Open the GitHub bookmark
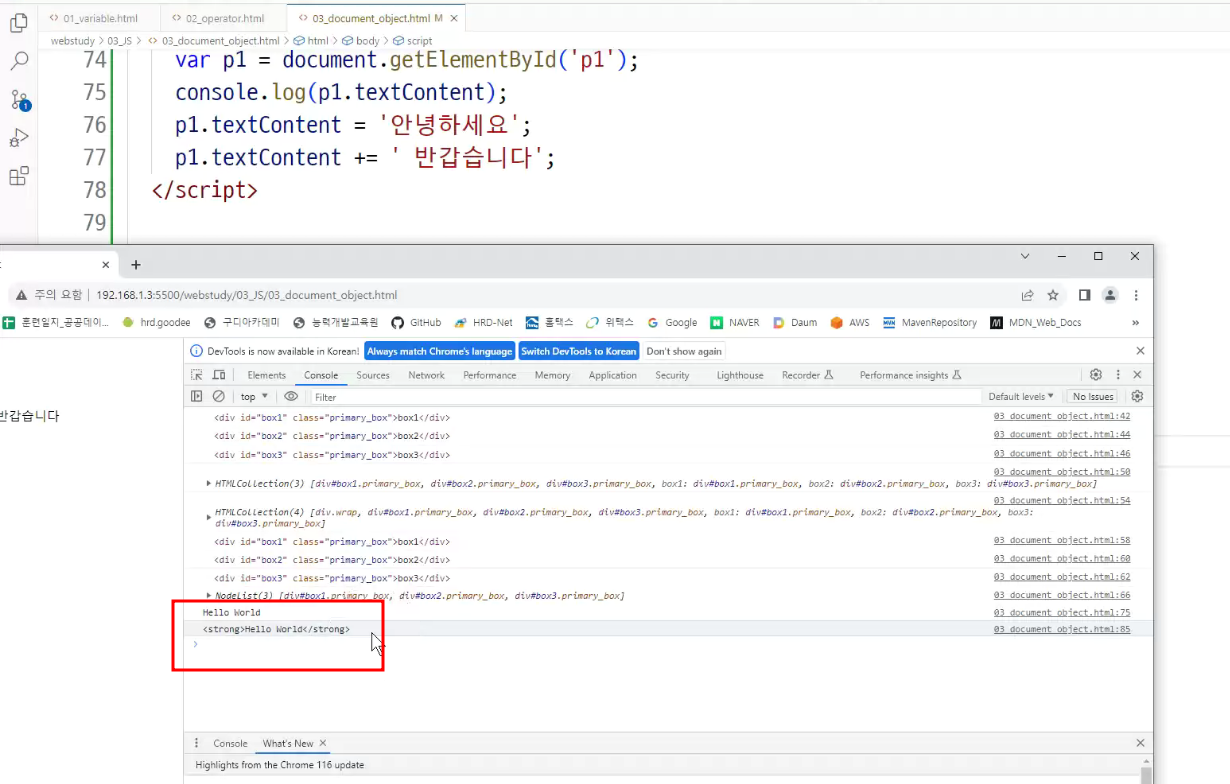This screenshot has width=1230, height=784. point(416,323)
